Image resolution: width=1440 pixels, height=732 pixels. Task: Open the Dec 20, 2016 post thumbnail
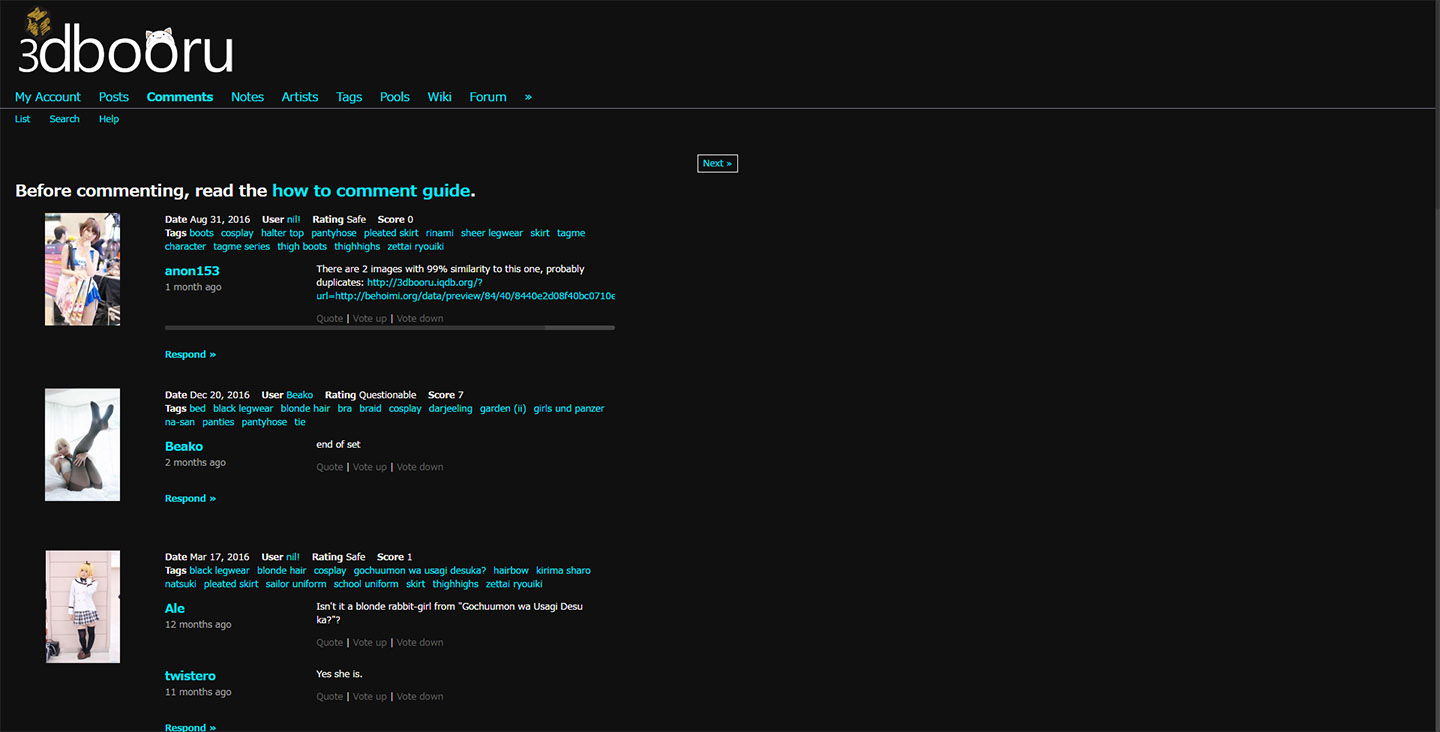tap(82, 445)
